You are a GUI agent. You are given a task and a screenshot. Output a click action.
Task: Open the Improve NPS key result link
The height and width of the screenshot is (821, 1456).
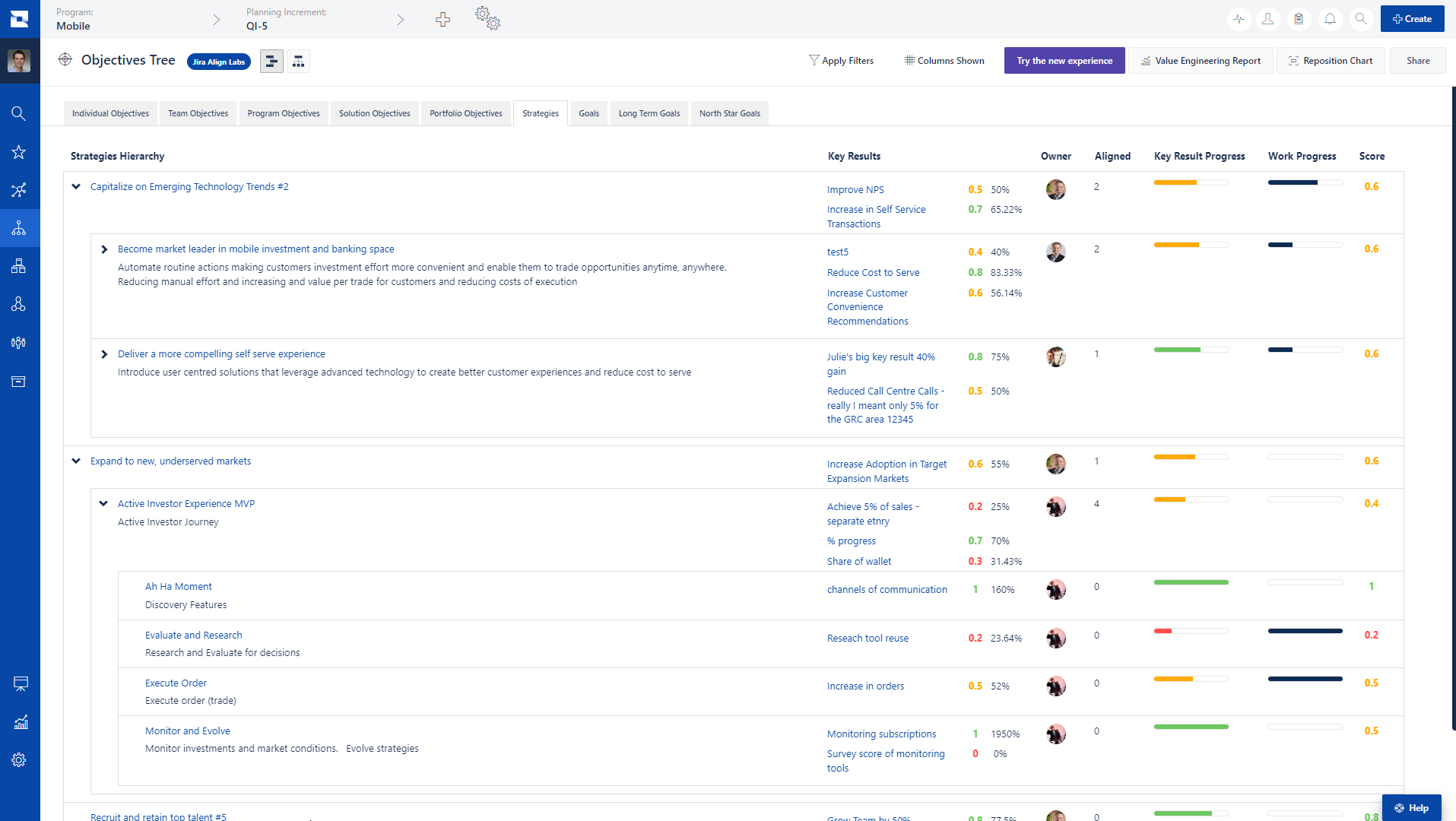click(x=855, y=189)
